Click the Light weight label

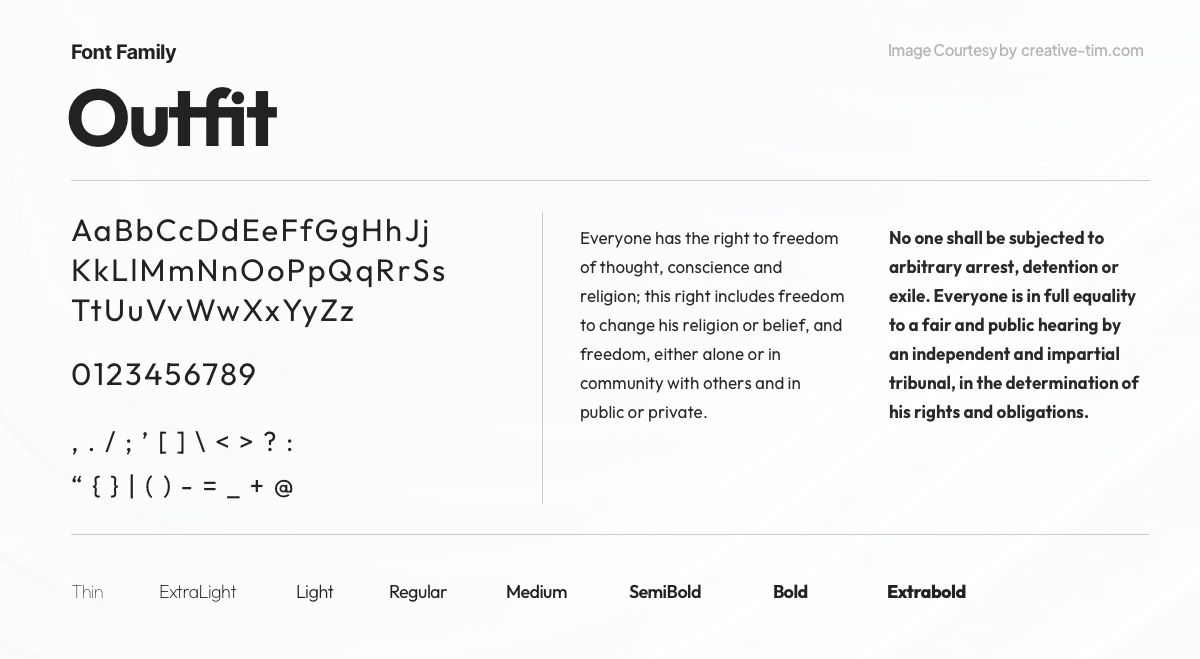314,592
